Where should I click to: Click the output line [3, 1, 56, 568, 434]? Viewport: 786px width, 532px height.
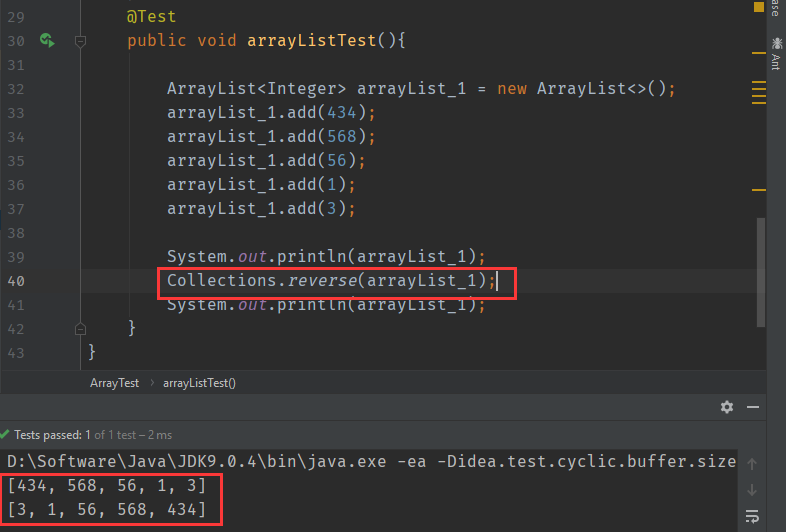106,509
